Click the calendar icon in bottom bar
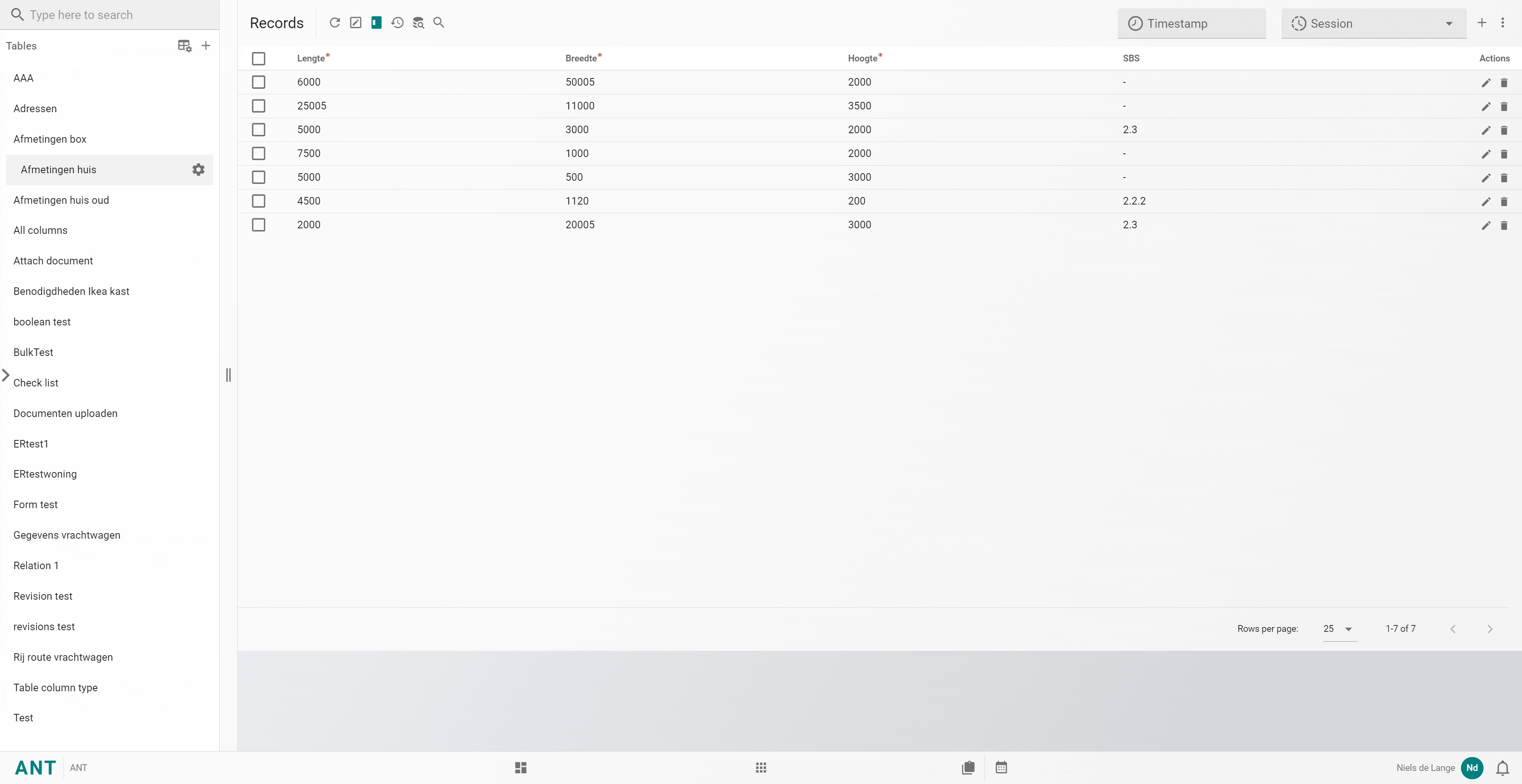The image size is (1522, 784). (1001, 767)
